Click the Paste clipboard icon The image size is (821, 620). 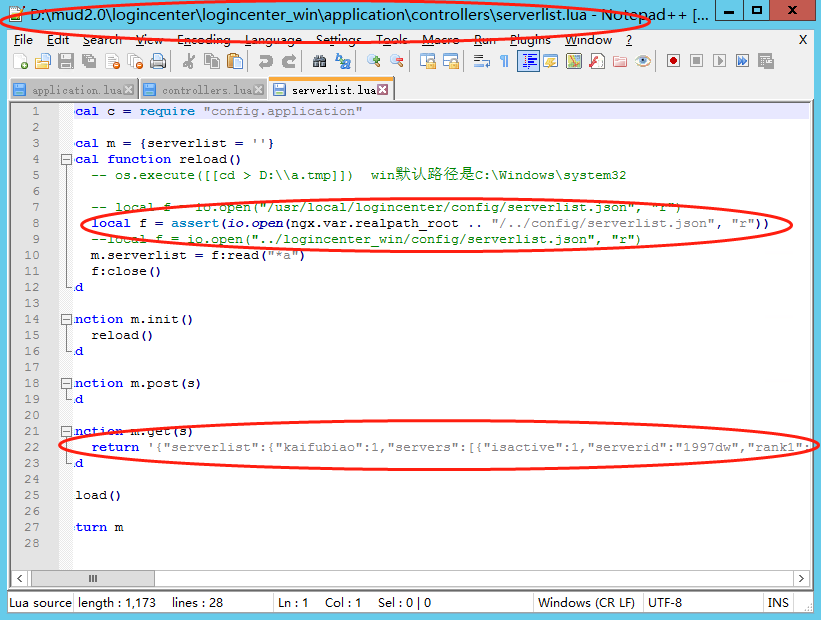235,61
